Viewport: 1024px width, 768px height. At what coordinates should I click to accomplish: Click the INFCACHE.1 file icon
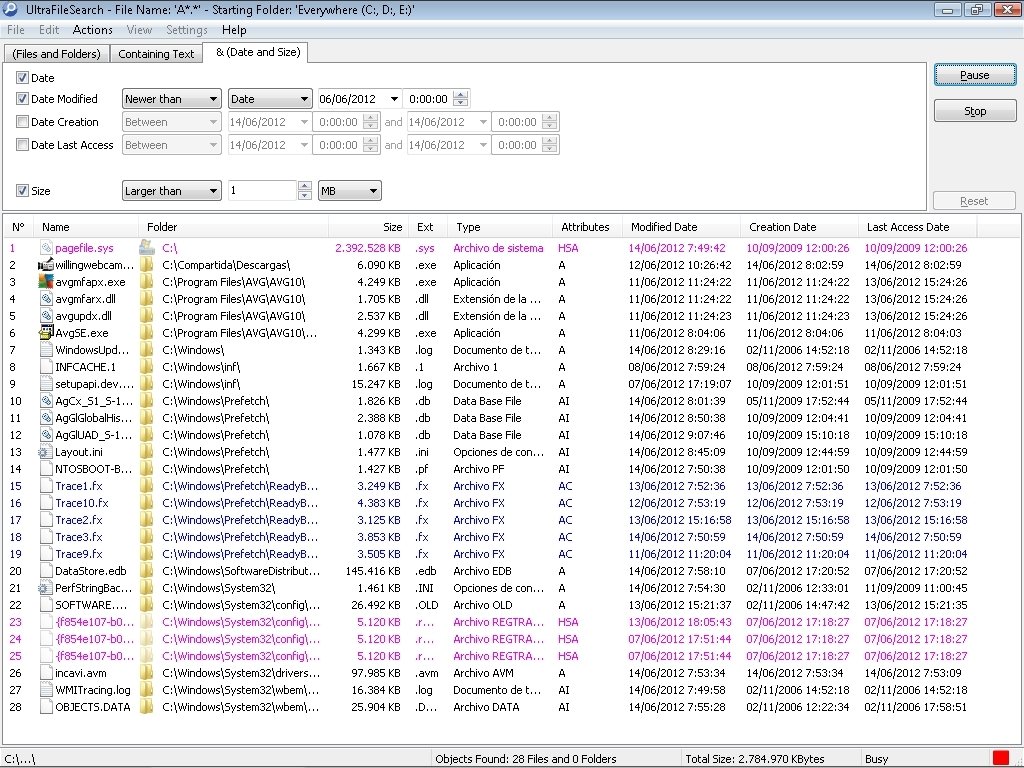tap(46, 367)
